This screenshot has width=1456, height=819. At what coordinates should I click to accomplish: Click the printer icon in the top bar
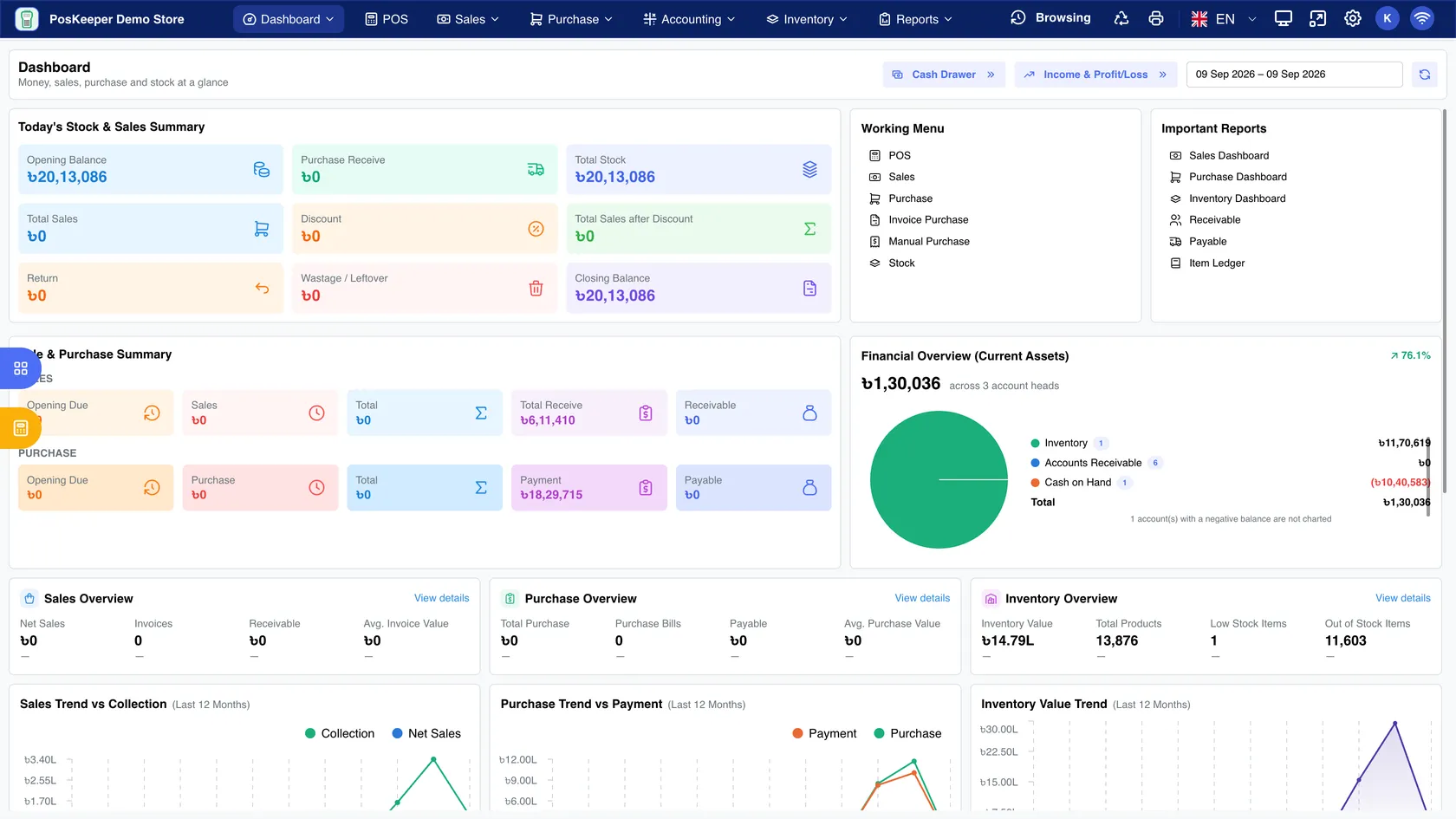(x=1156, y=19)
